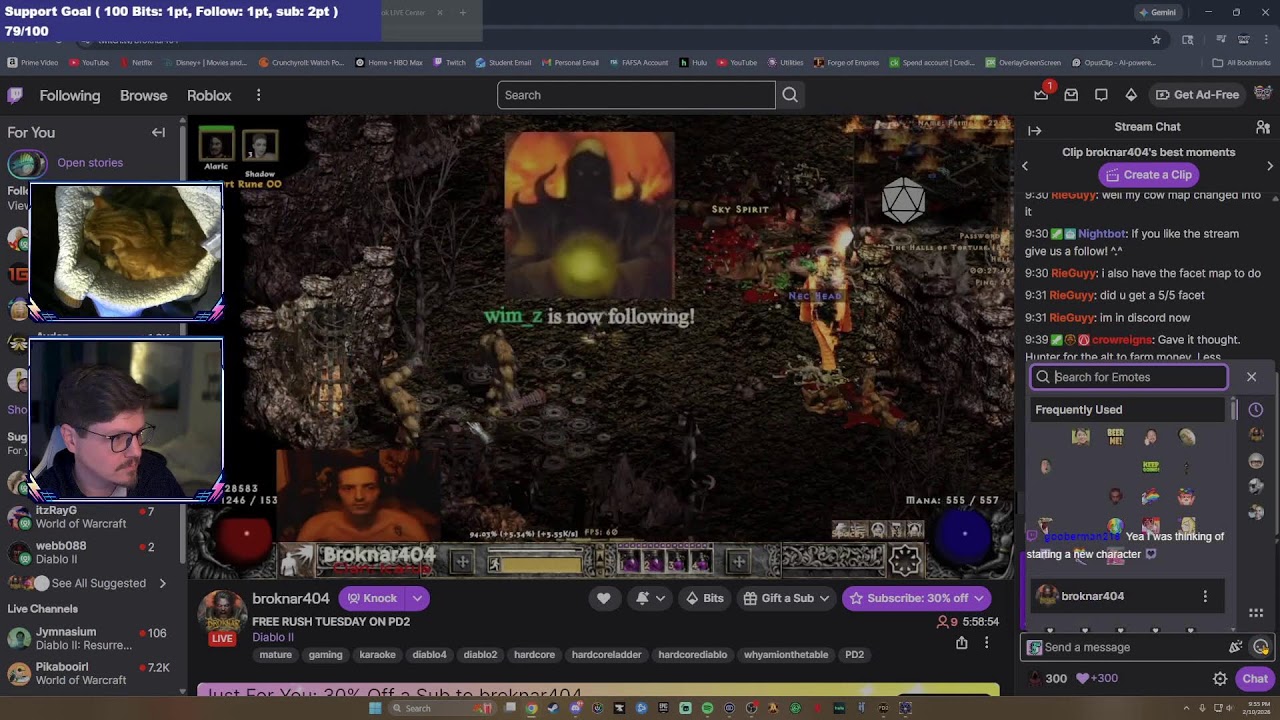Open the Roblox category tab
Image resolution: width=1280 pixels, height=720 pixels.
209,95
